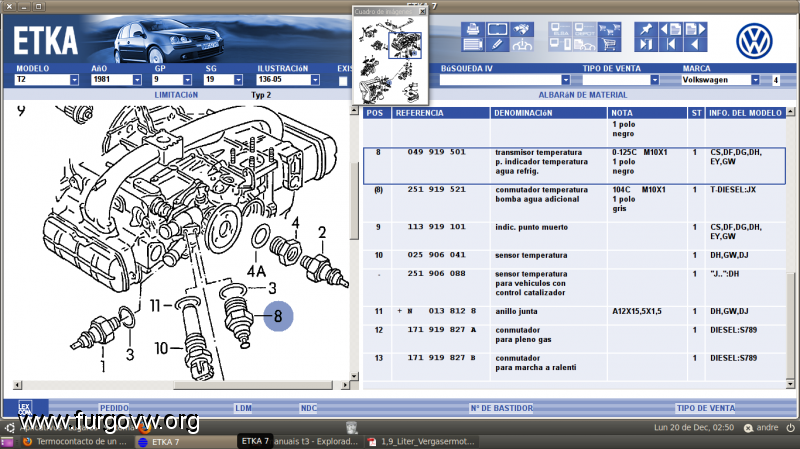This screenshot has width=800, height=449.
Task: Click part number 10 in the illustration
Action: click(161, 348)
